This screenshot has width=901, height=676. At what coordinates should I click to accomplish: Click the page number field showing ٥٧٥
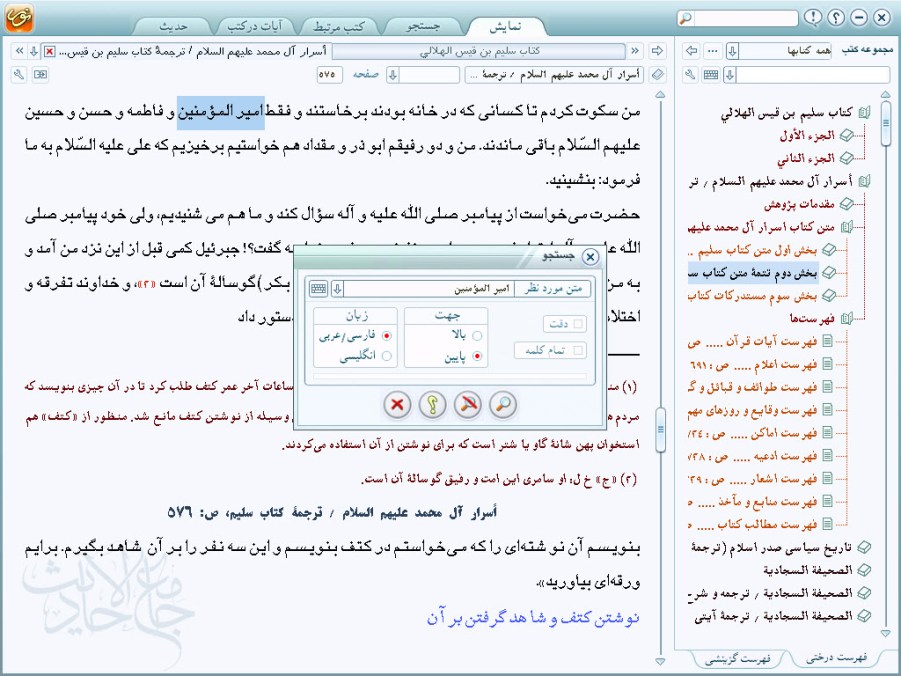coord(329,75)
